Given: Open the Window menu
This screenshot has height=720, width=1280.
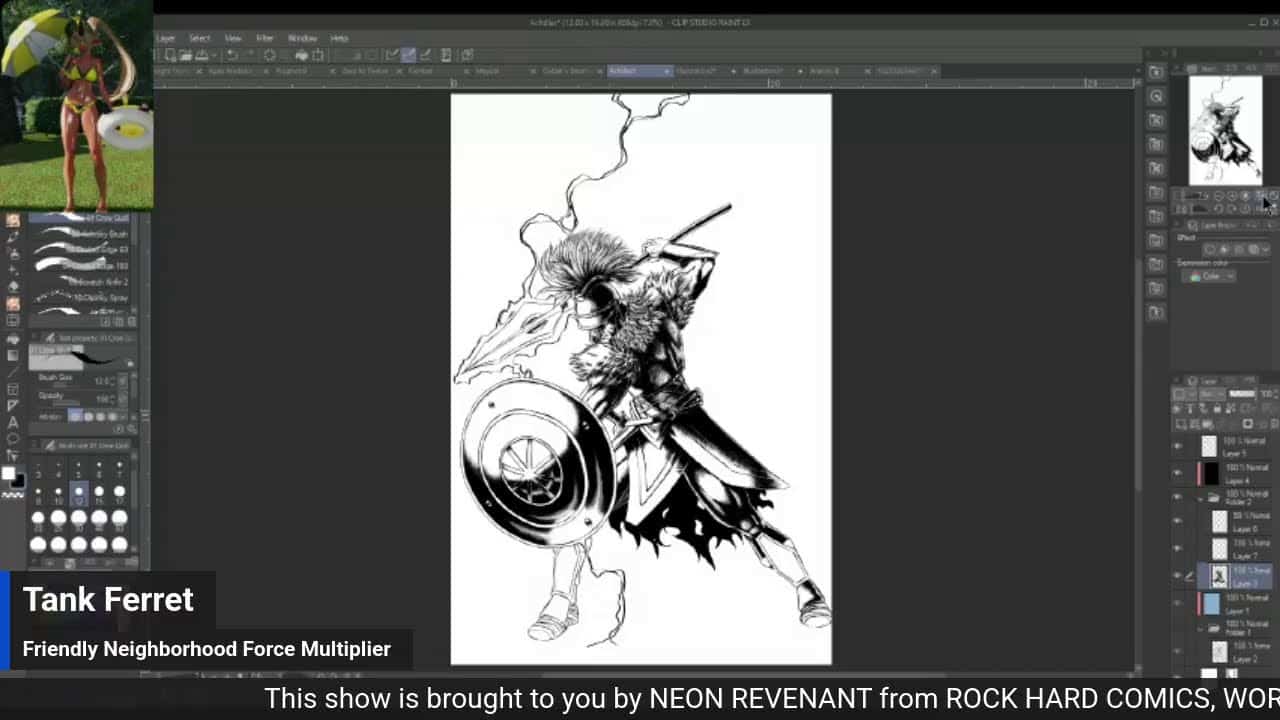Looking at the screenshot, I should point(302,38).
